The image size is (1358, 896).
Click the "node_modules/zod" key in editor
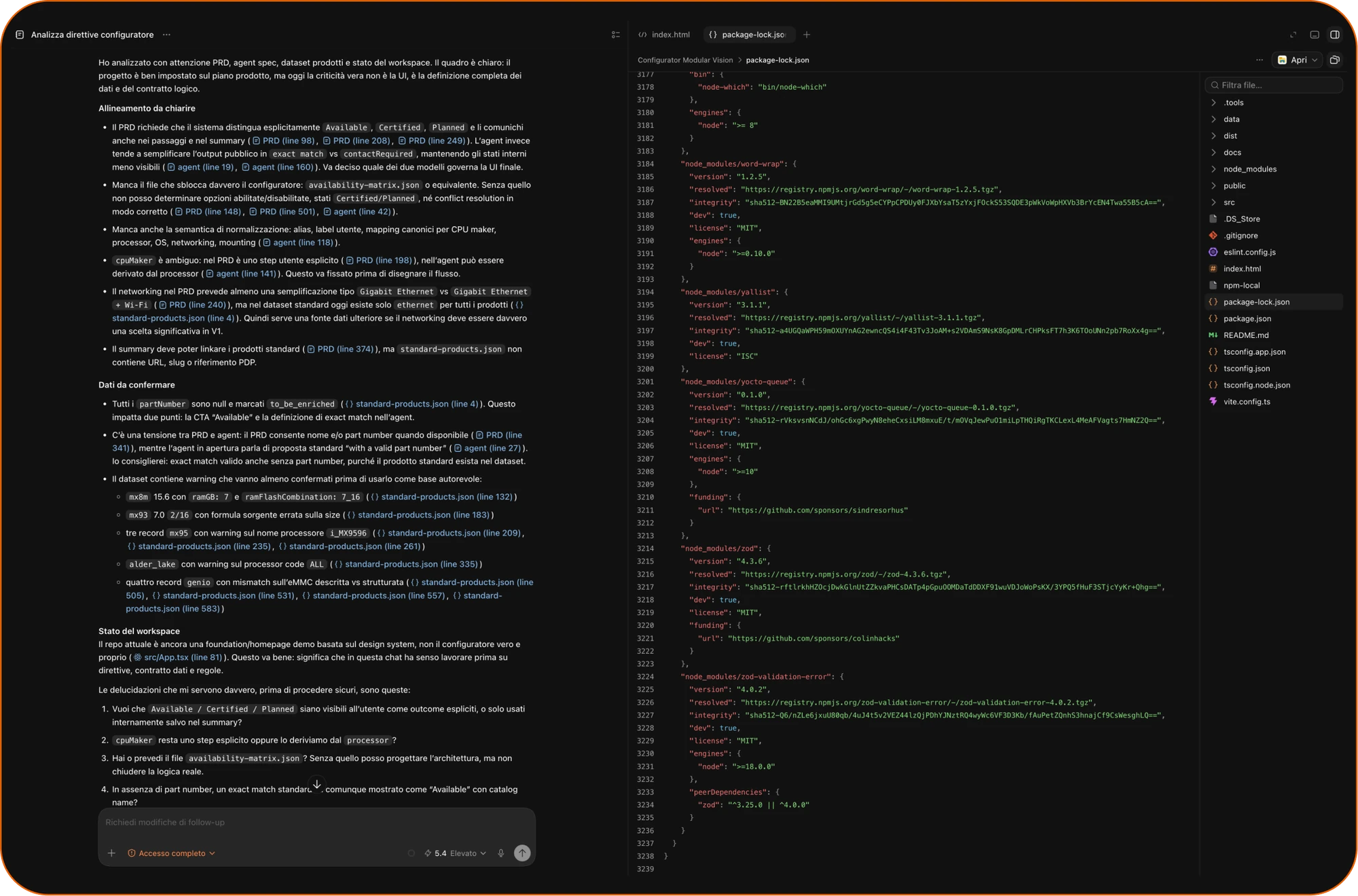(x=720, y=548)
